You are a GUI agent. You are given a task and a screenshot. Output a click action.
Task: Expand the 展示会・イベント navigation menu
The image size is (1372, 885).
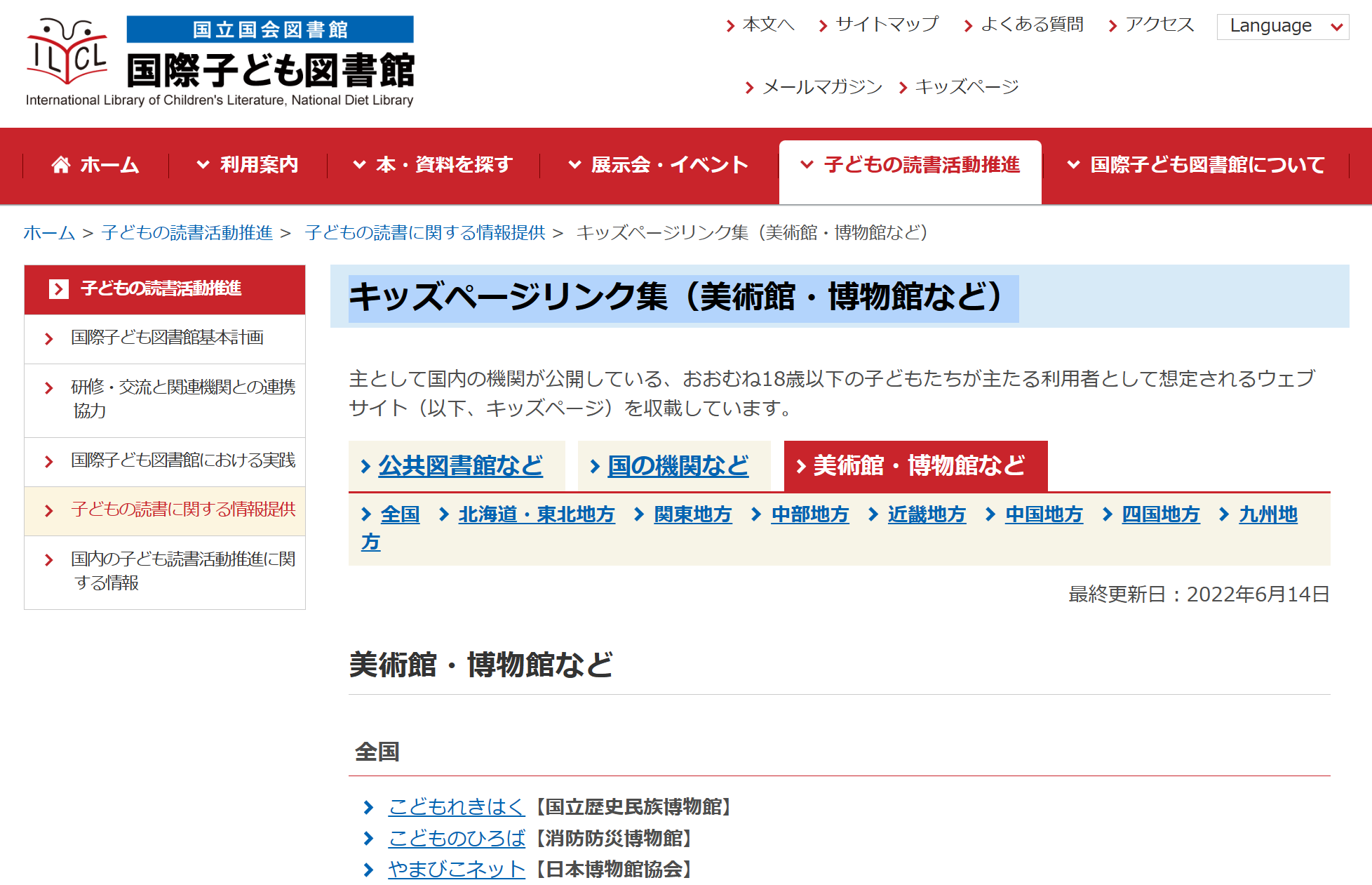[x=658, y=165]
